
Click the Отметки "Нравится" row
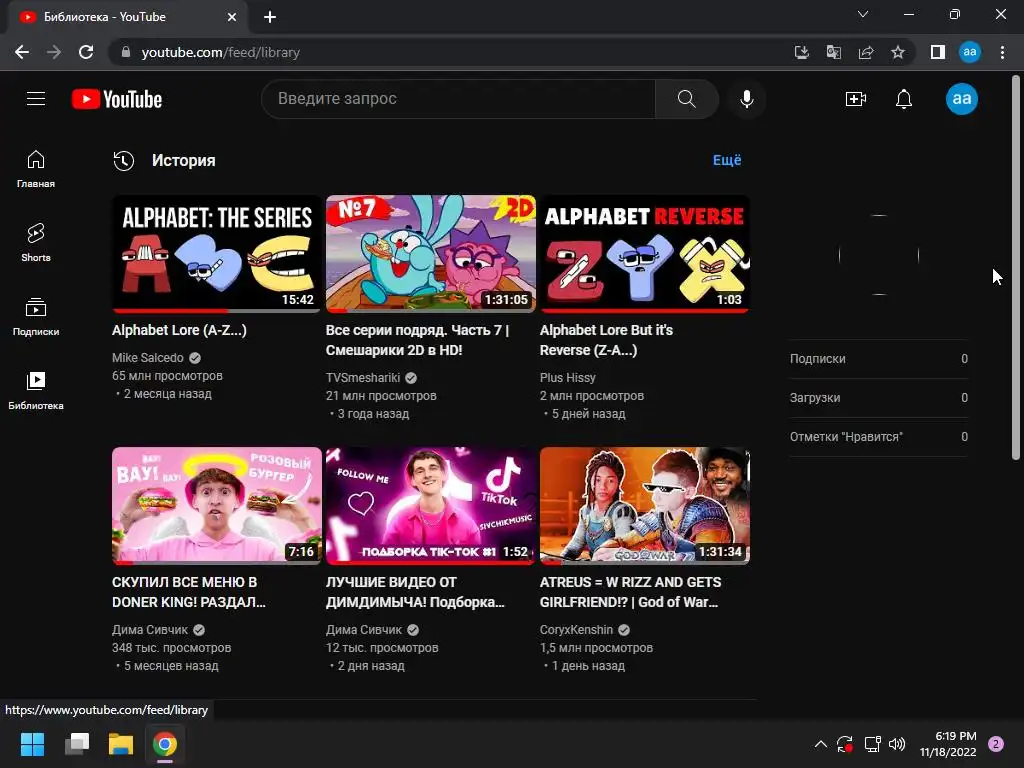(x=878, y=437)
